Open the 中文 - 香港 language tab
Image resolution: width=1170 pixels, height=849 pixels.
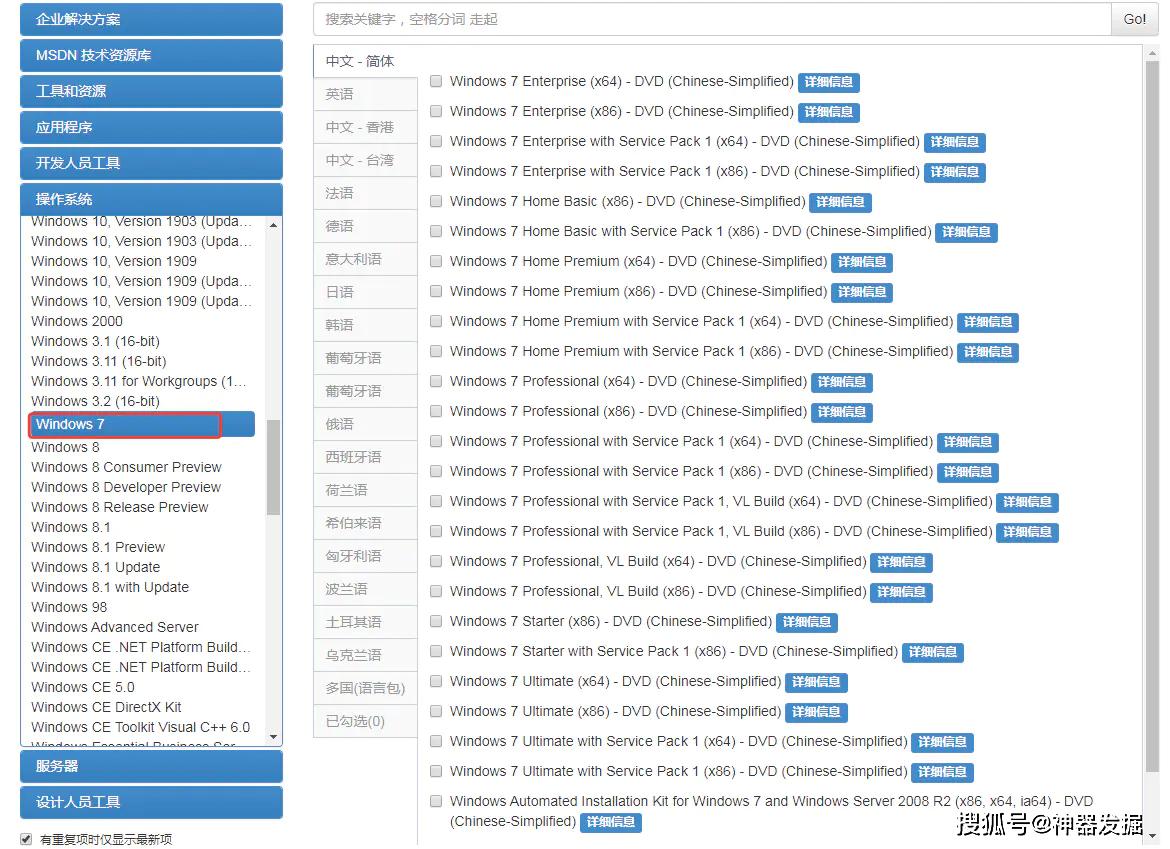pyautogui.click(x=365, y=127)
